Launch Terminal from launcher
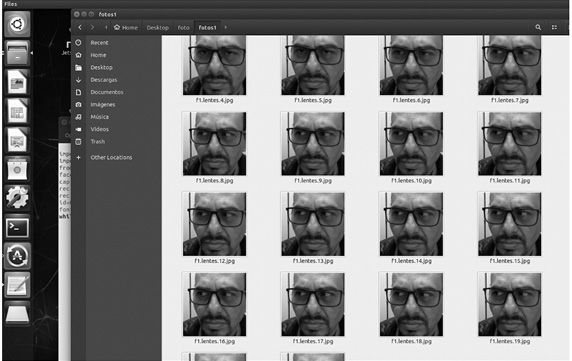This screenshot has width=572, height=361. [x=17, y=227]
